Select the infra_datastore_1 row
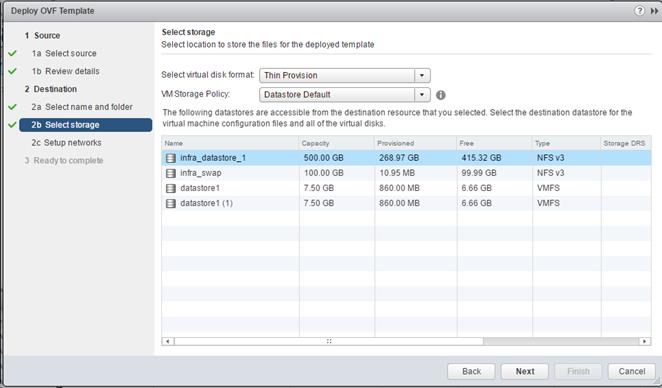The height and width of the screenshot is (388, 662). click(406, 158)
